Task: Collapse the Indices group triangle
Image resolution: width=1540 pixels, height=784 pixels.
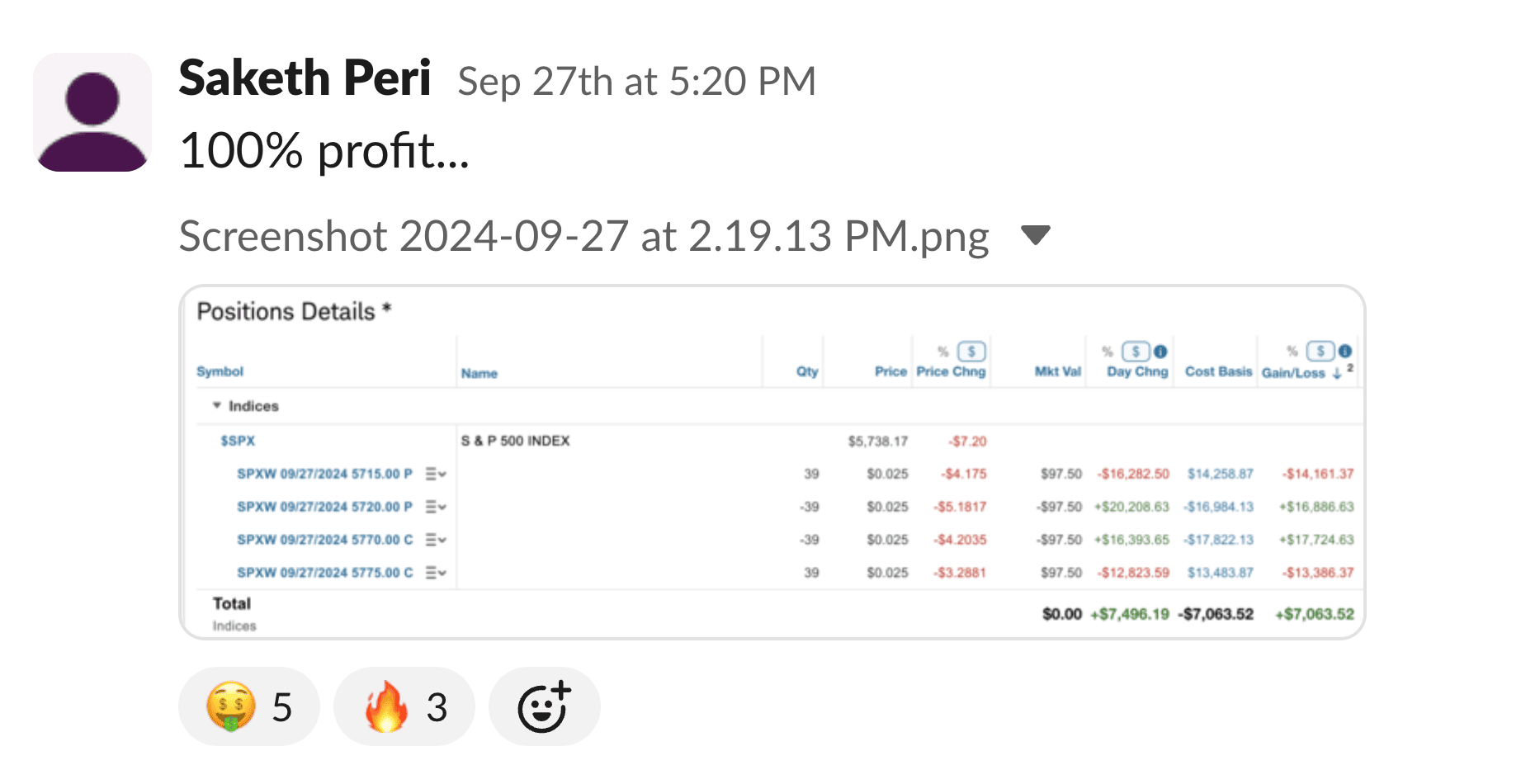Action: coord(217,405)
